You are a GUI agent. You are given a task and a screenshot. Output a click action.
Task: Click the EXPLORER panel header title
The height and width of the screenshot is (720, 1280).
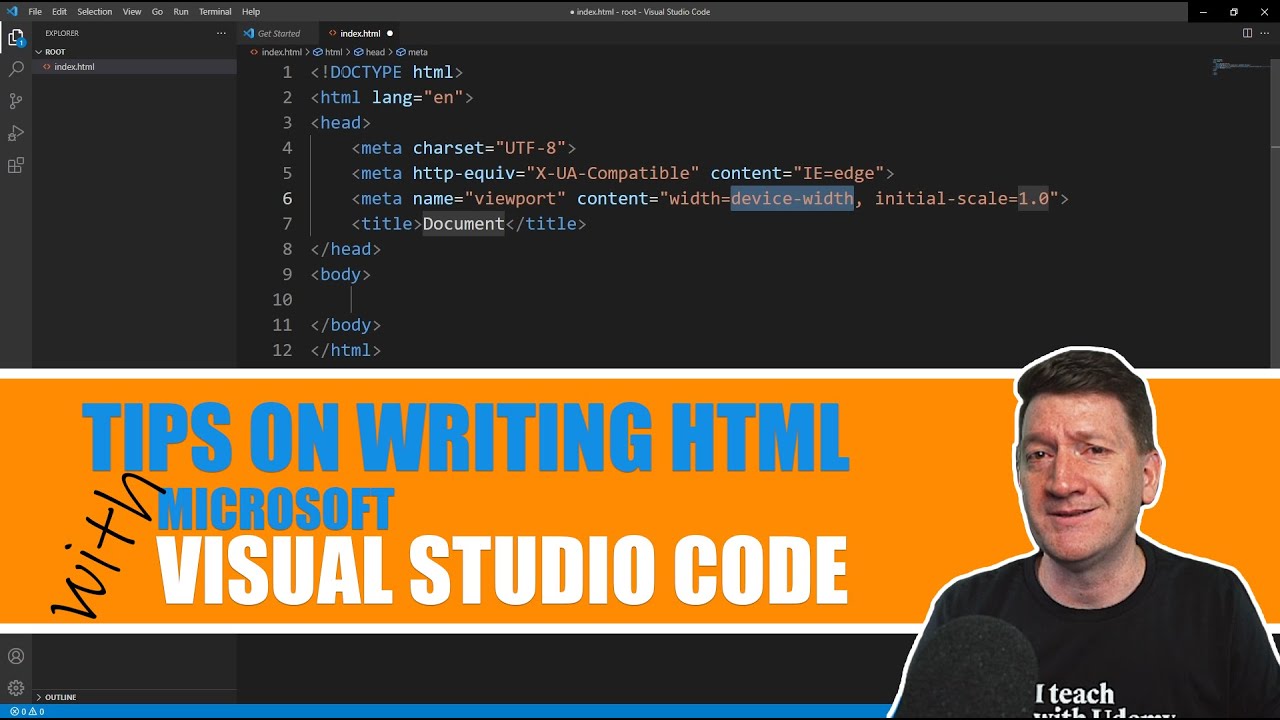click(x=62, y=33)
